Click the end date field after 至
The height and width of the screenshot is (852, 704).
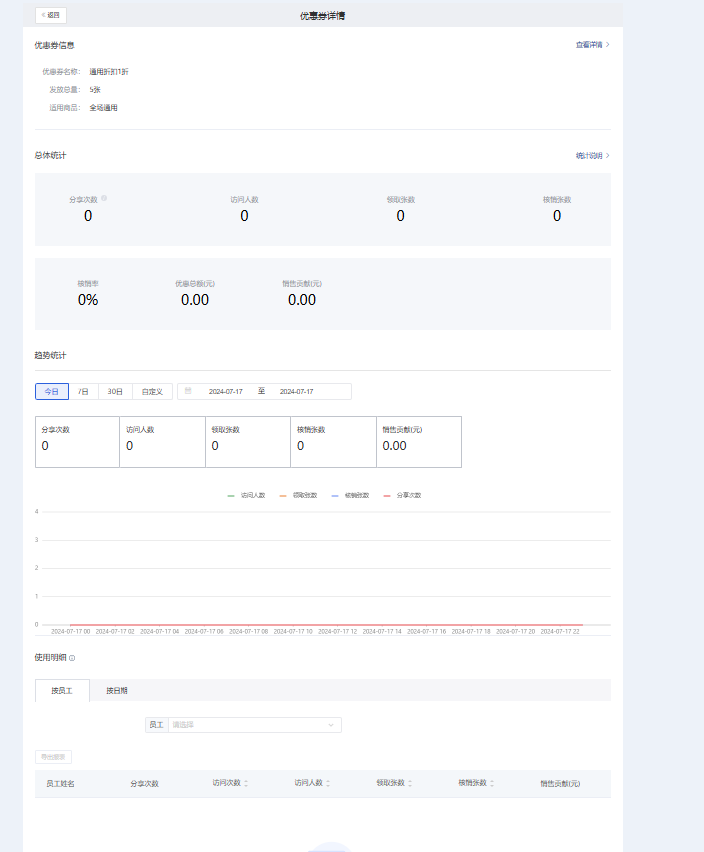coord(297,391)
